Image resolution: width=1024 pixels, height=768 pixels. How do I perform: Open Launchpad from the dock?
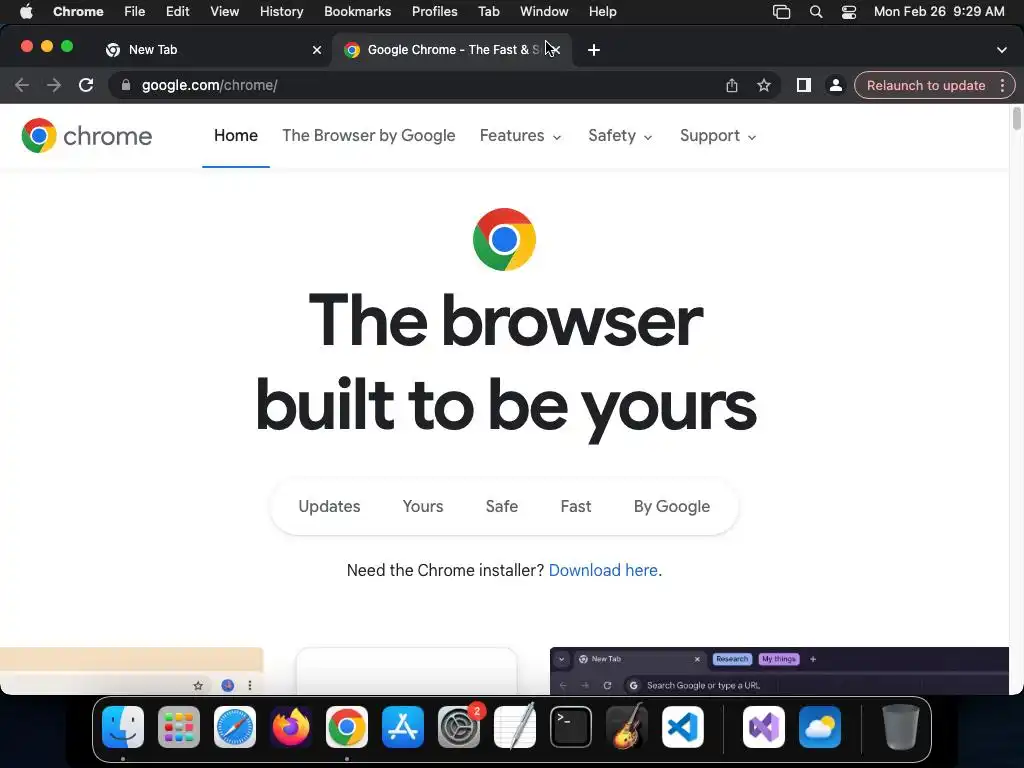pos(179,727)
